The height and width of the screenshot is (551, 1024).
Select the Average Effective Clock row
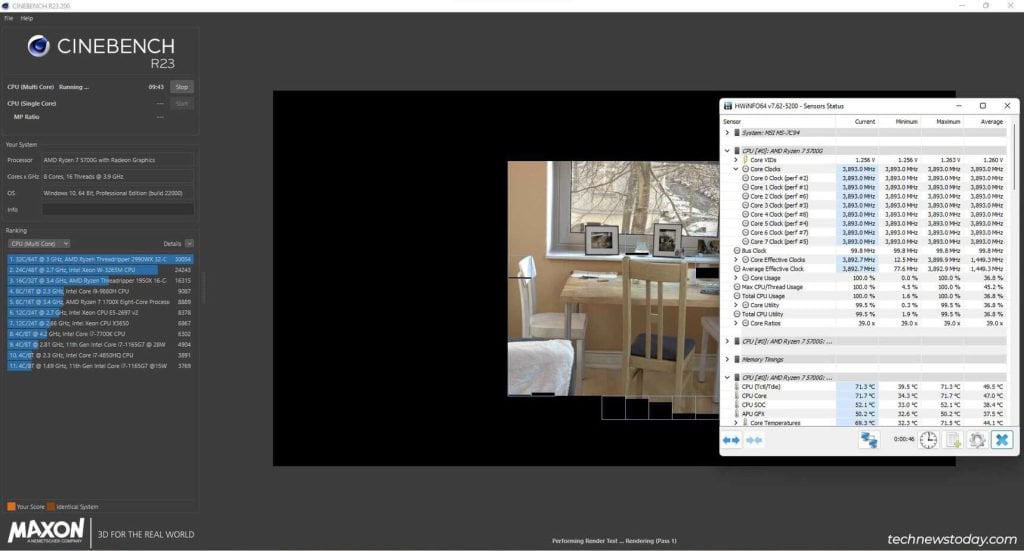pyautogui.click(x=865, y=269)
